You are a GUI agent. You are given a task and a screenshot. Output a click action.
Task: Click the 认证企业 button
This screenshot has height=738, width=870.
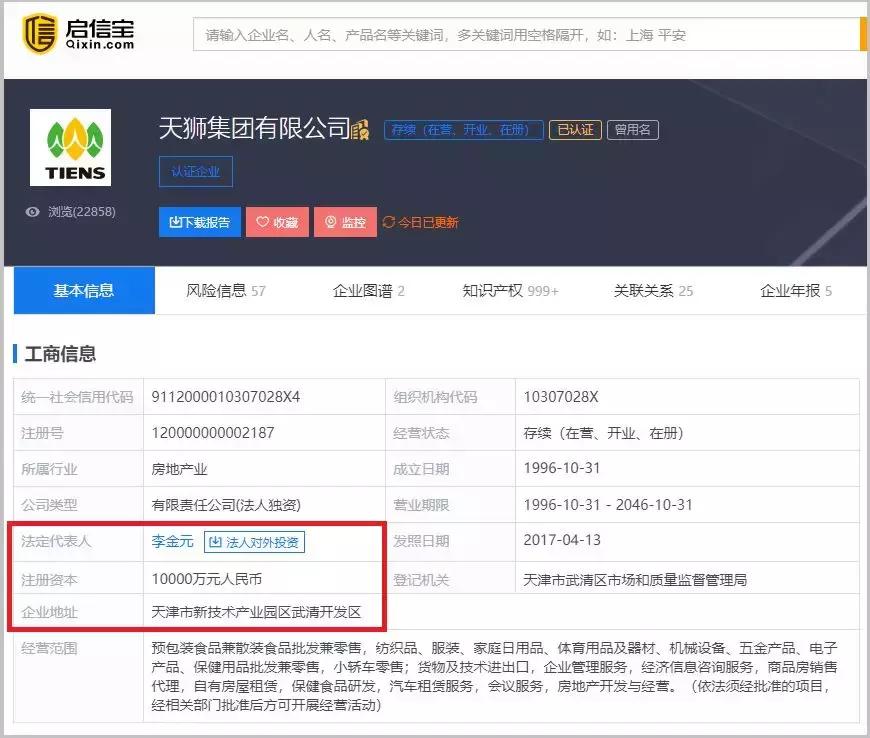pos(196,172)
